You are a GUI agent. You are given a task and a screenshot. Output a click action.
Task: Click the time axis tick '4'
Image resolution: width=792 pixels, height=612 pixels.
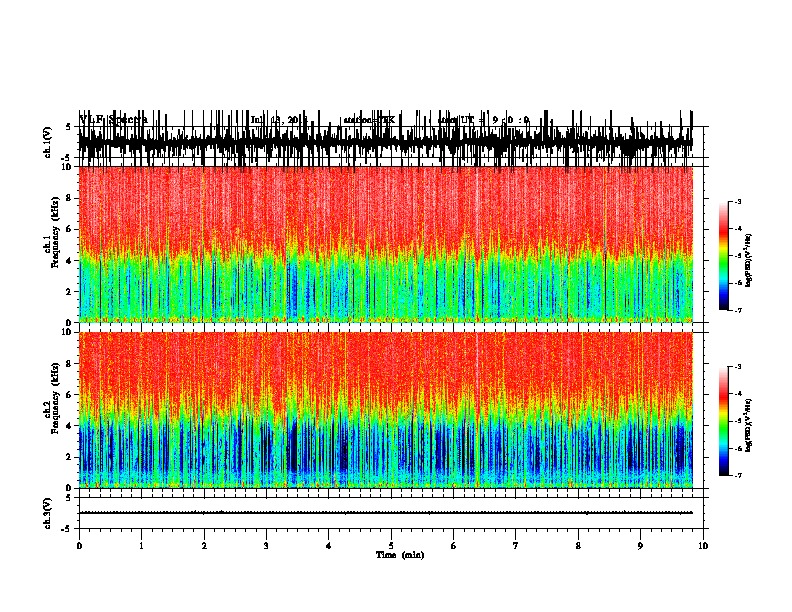(329, 546)
